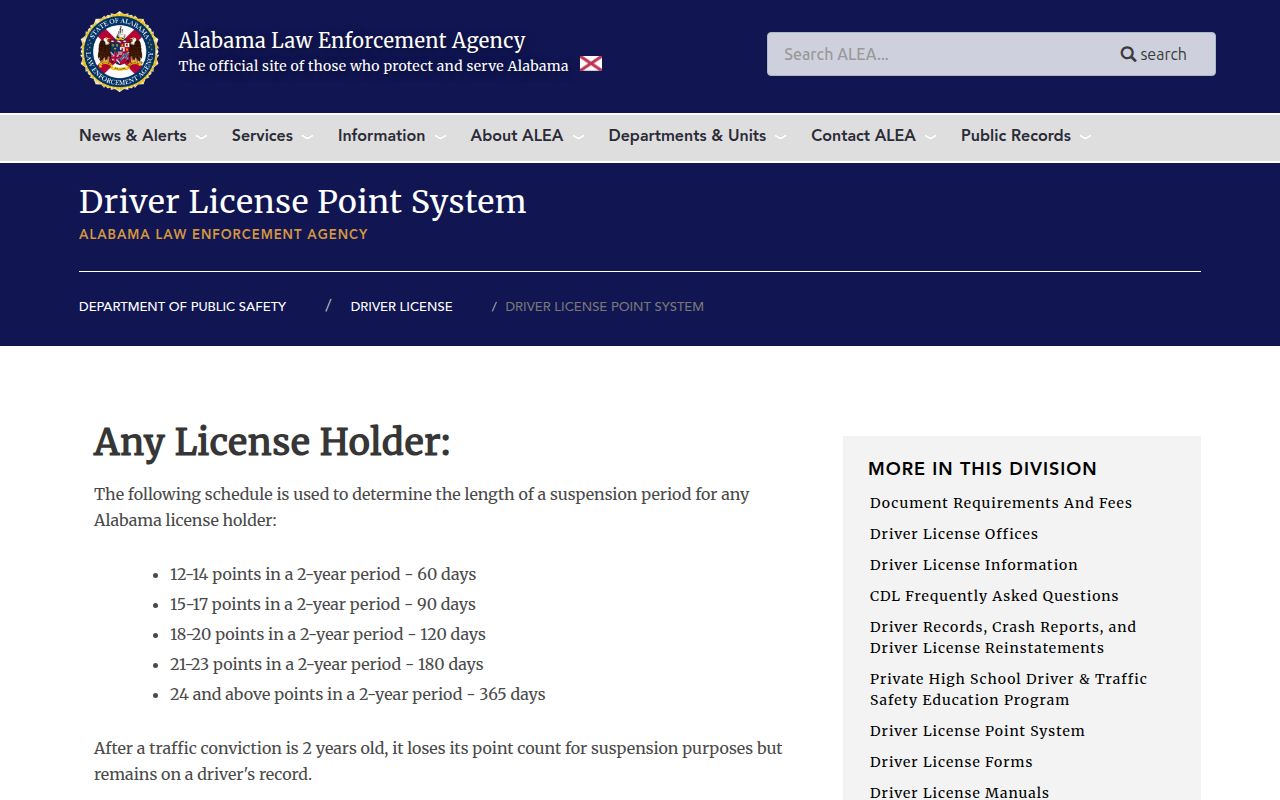This screenshot has width=1280, height=800.
Task: Open Driver Records, Crash Reports, and Reinstatements link
Action: pos(1003,637)
